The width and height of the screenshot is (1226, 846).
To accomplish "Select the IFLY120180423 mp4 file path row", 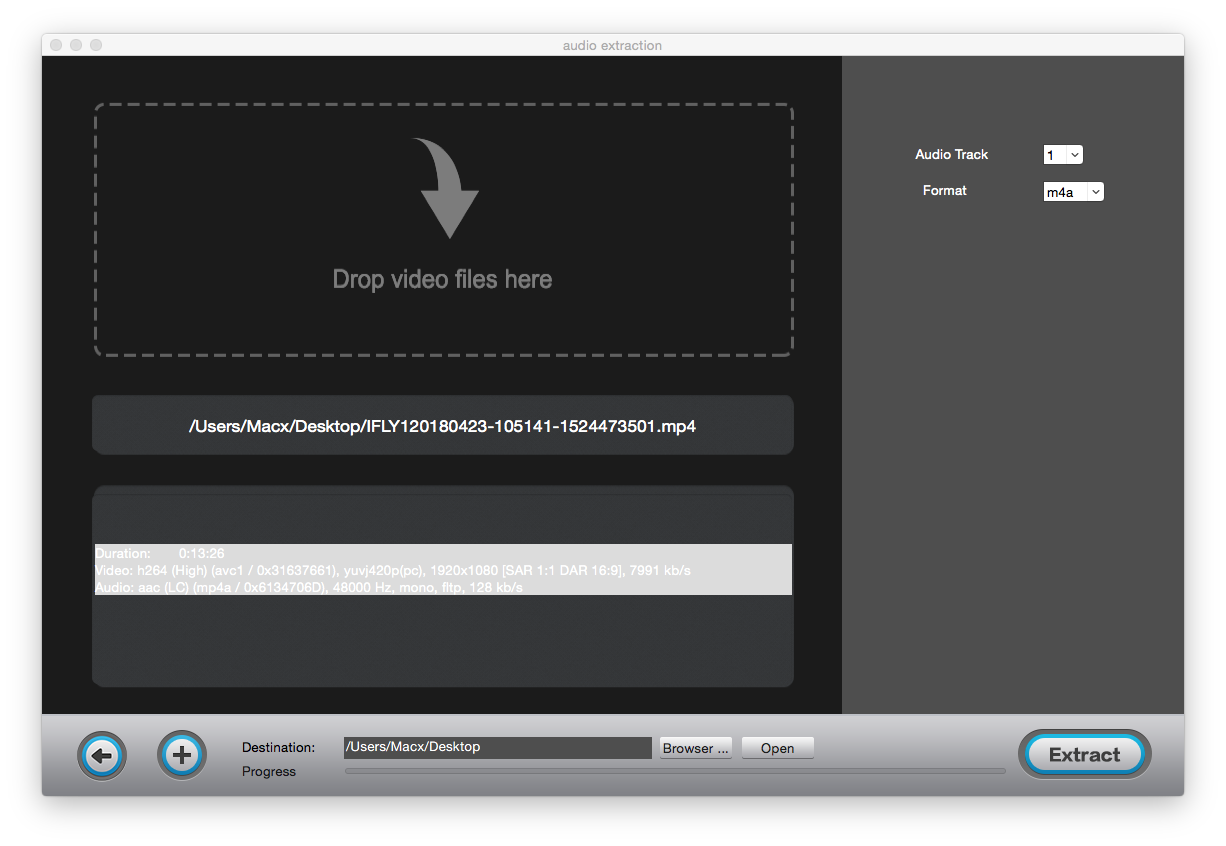I will (443, 426).
